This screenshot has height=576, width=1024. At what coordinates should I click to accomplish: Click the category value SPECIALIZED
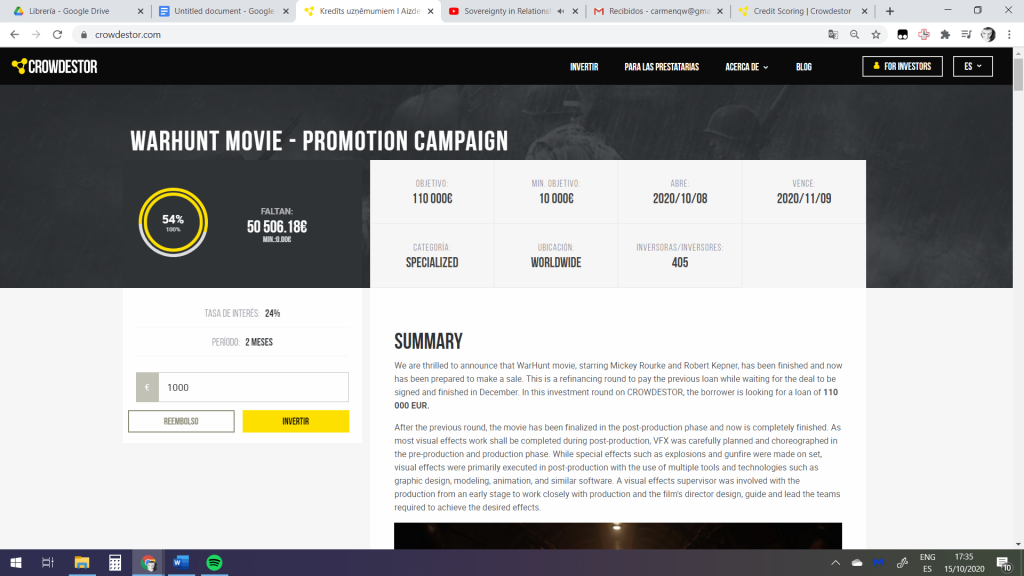(x=432, y=263)
